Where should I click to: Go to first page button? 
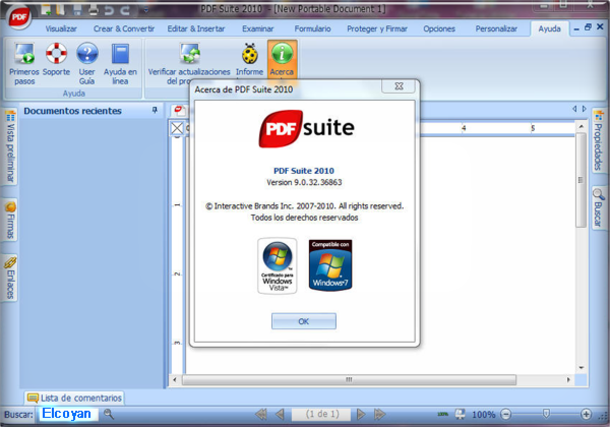point(261,414)
